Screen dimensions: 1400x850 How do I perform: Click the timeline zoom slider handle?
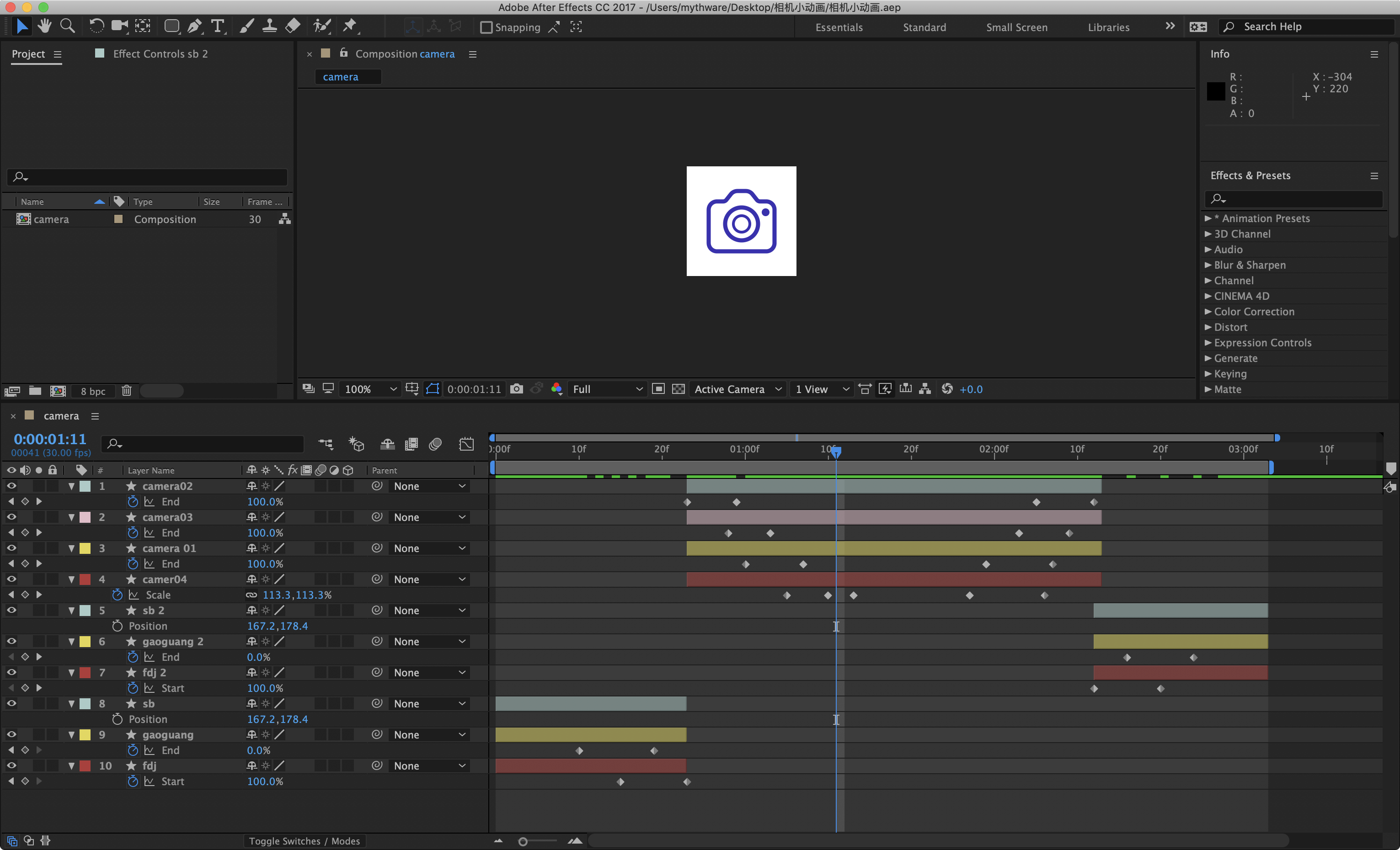[523, 841]
